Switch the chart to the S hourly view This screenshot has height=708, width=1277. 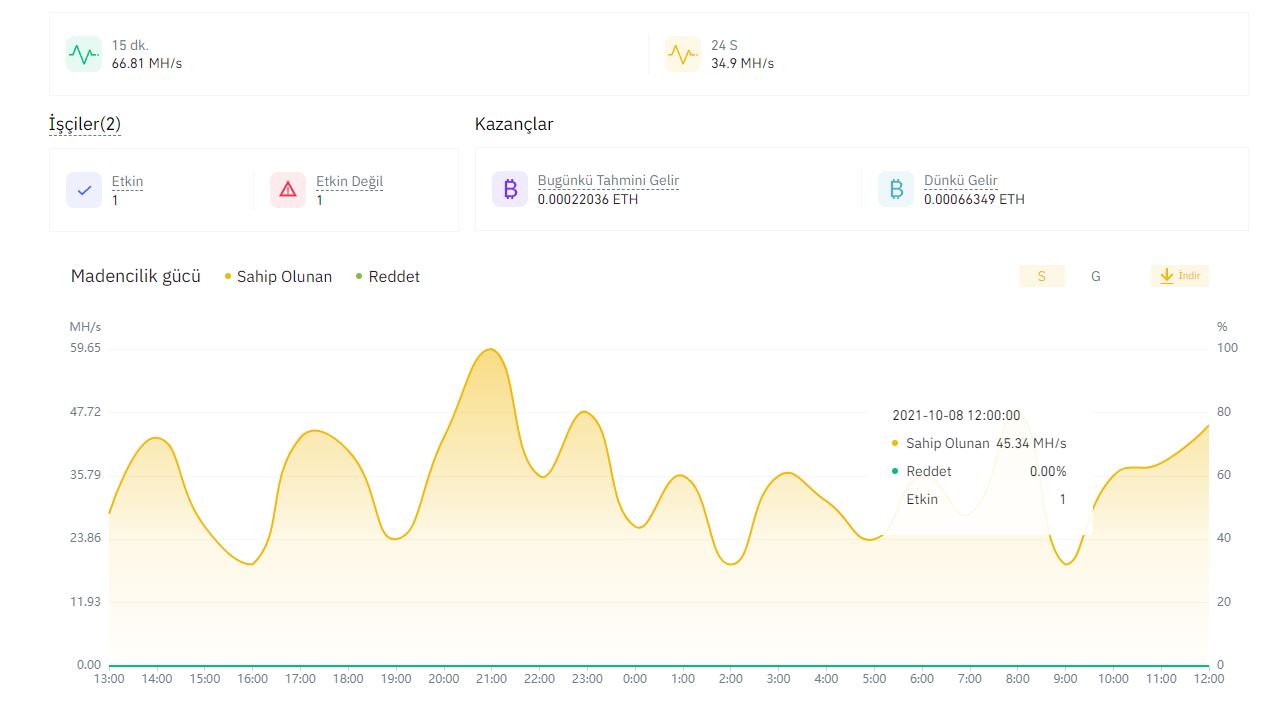point(1042,276)
